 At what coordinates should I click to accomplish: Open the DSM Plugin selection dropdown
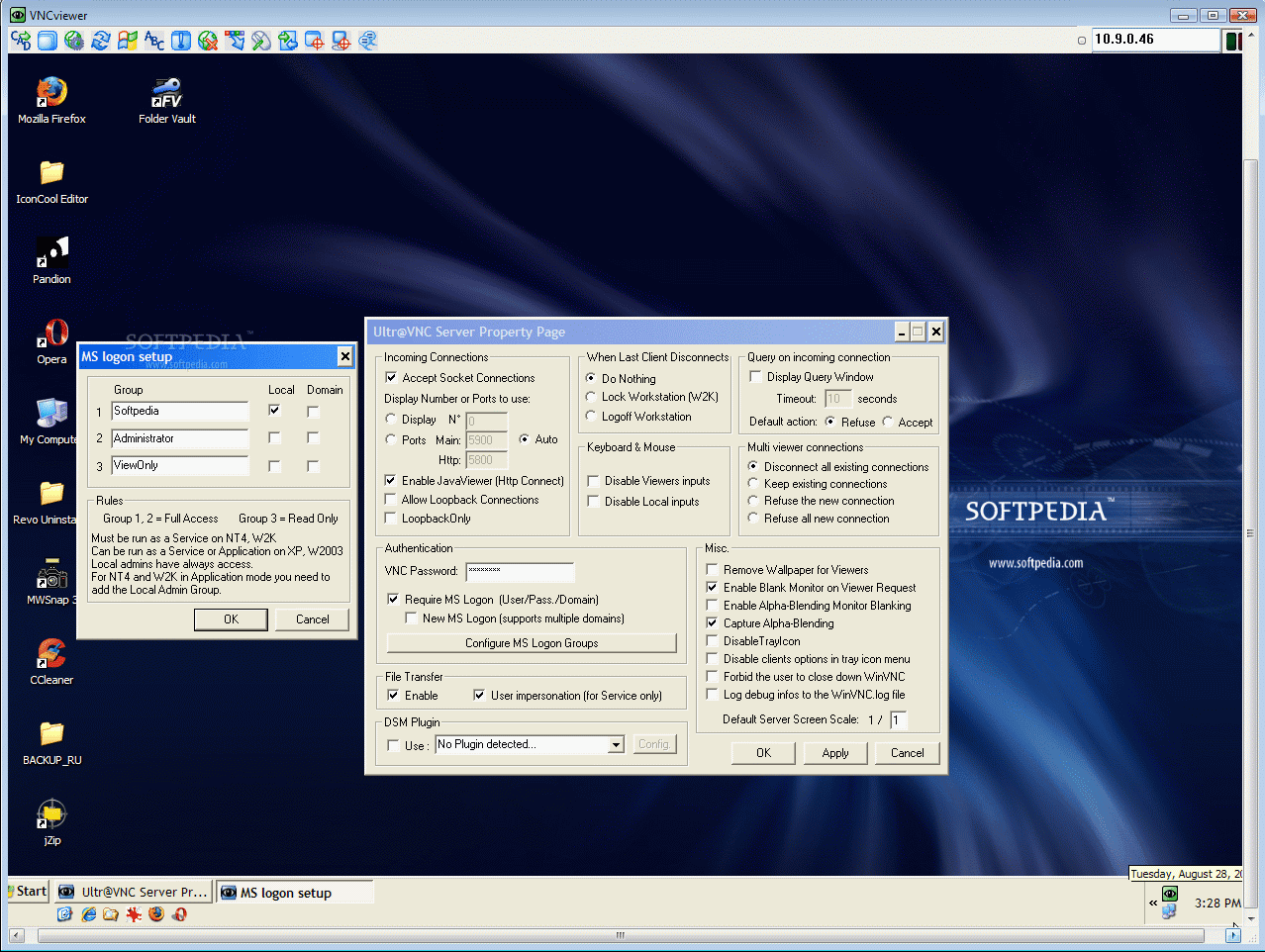[615, 743]
